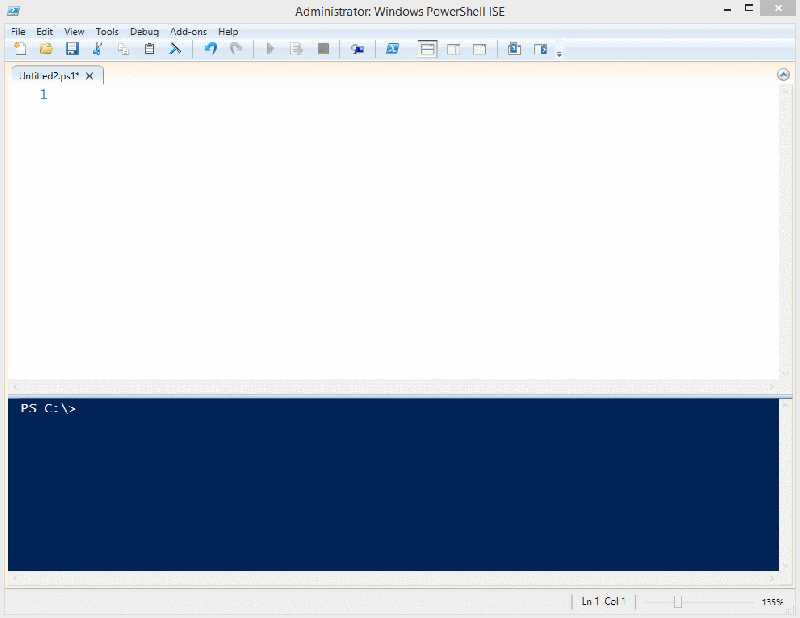The image size is (800, 618).
Task: Create a new script file
Action: pyautogui.click(x=20, y=48)
